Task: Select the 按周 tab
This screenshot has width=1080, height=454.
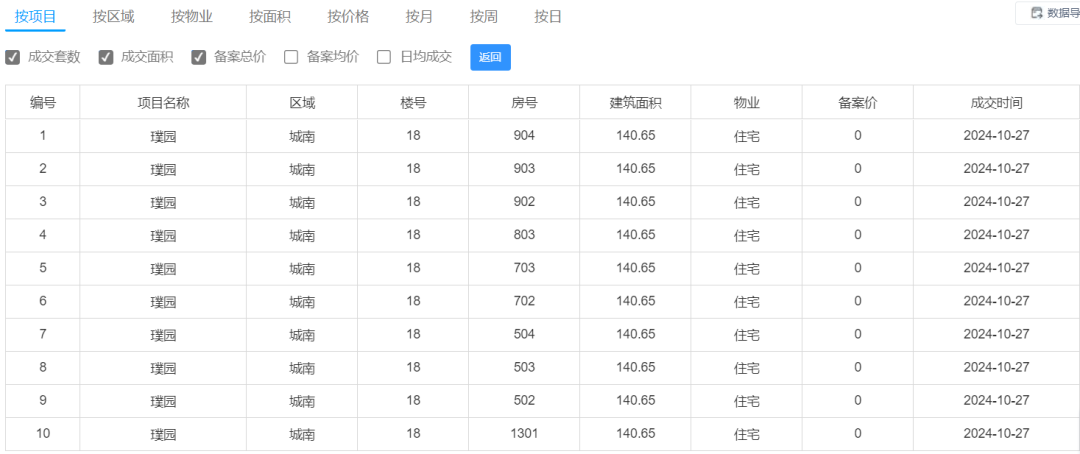Action: click(x=484, y=17)
